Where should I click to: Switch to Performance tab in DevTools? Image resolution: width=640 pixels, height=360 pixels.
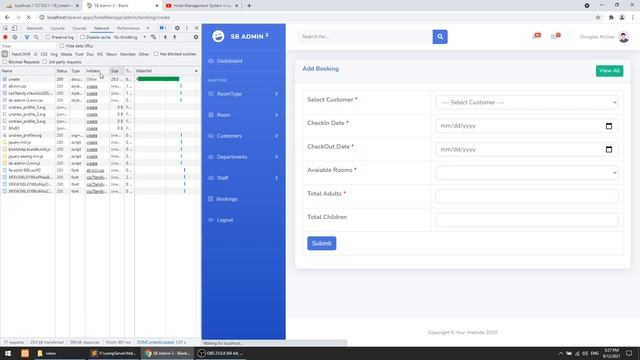[x=128, y=28]
